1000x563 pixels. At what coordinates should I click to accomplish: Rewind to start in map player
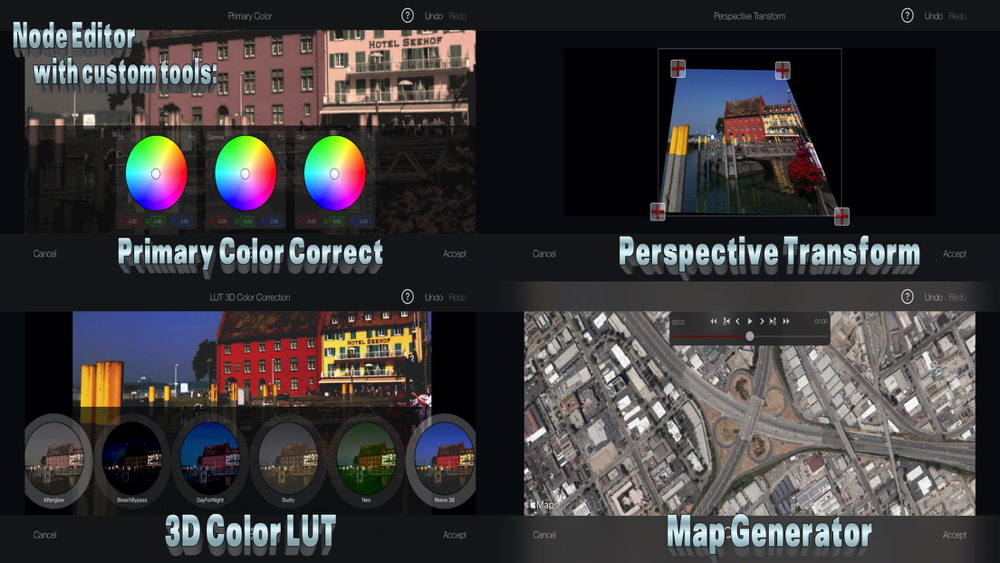(714, 321)
